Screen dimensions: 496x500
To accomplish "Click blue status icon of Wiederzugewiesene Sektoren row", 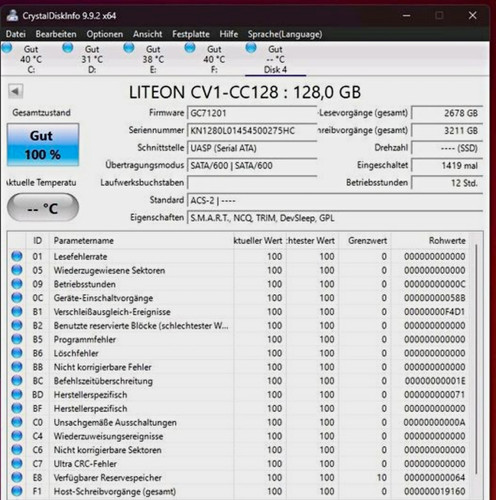I will point(17,270).
